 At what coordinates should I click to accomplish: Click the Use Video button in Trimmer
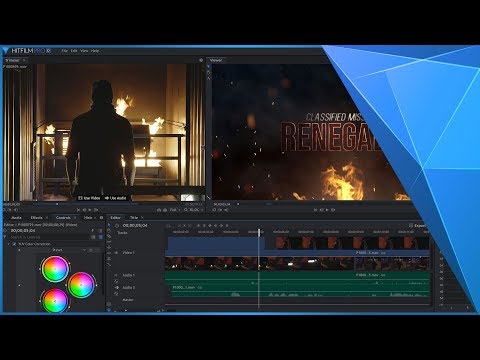tap(89, 198)
